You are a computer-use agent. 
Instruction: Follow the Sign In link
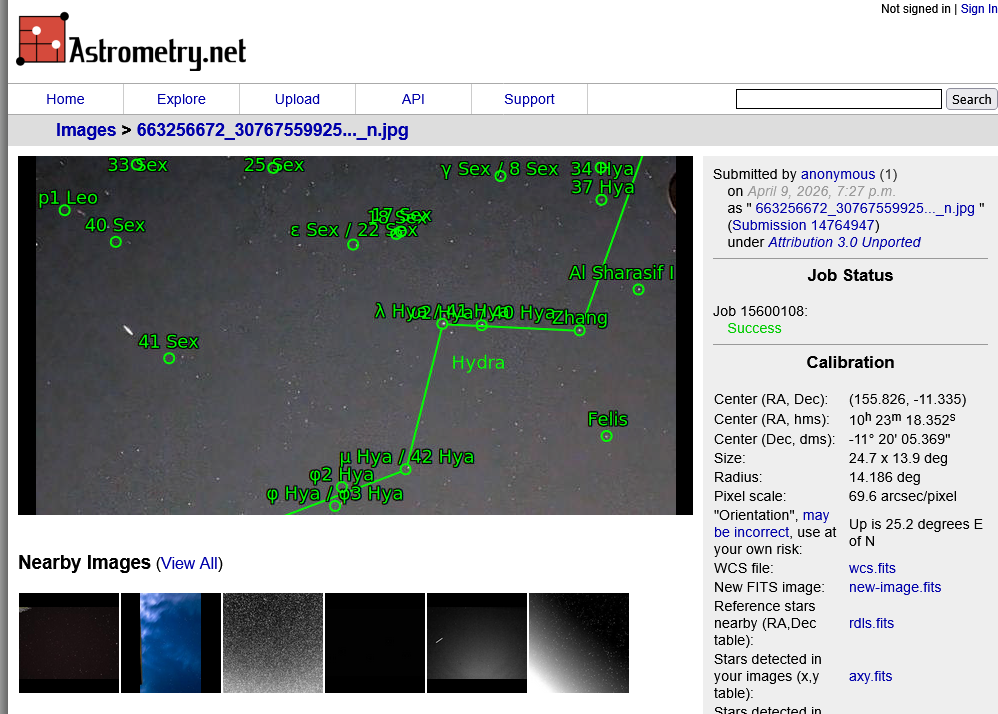978,9
